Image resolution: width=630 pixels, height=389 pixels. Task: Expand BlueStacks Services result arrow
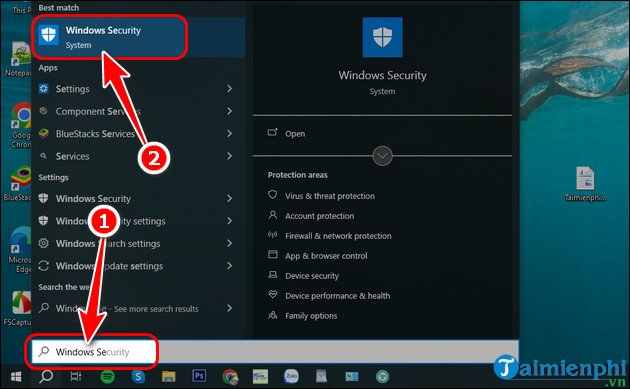click(229, 133)
